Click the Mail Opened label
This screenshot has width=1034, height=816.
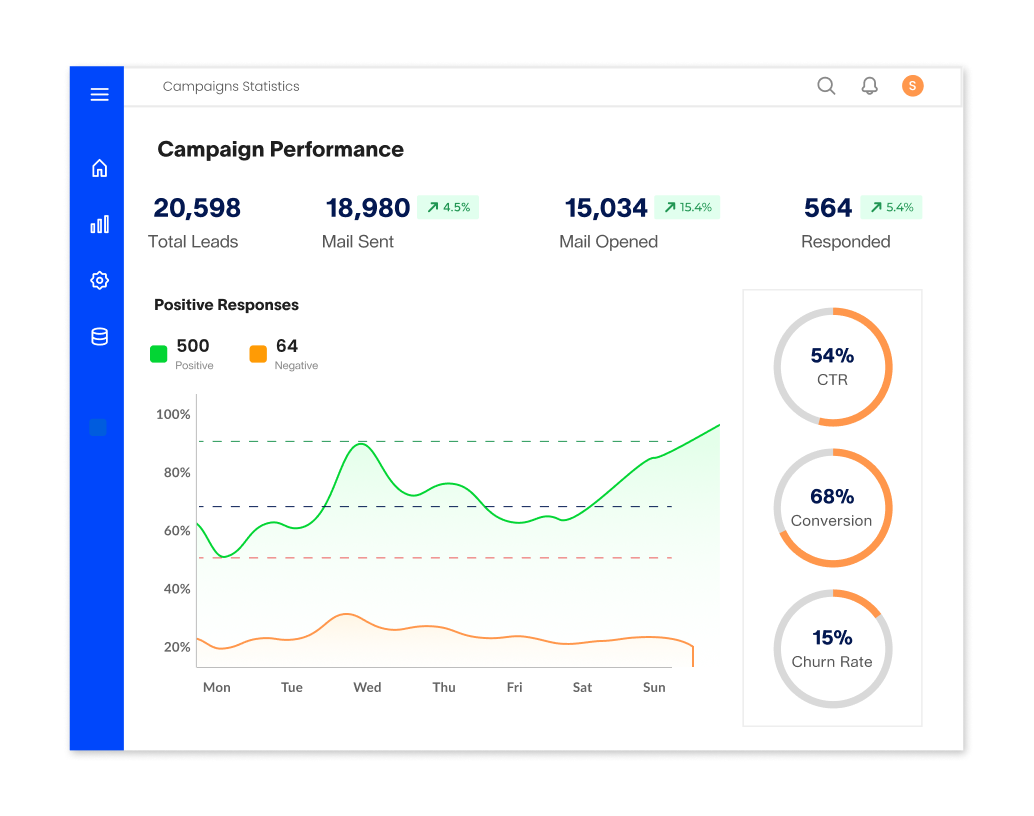tap(609, 242)
